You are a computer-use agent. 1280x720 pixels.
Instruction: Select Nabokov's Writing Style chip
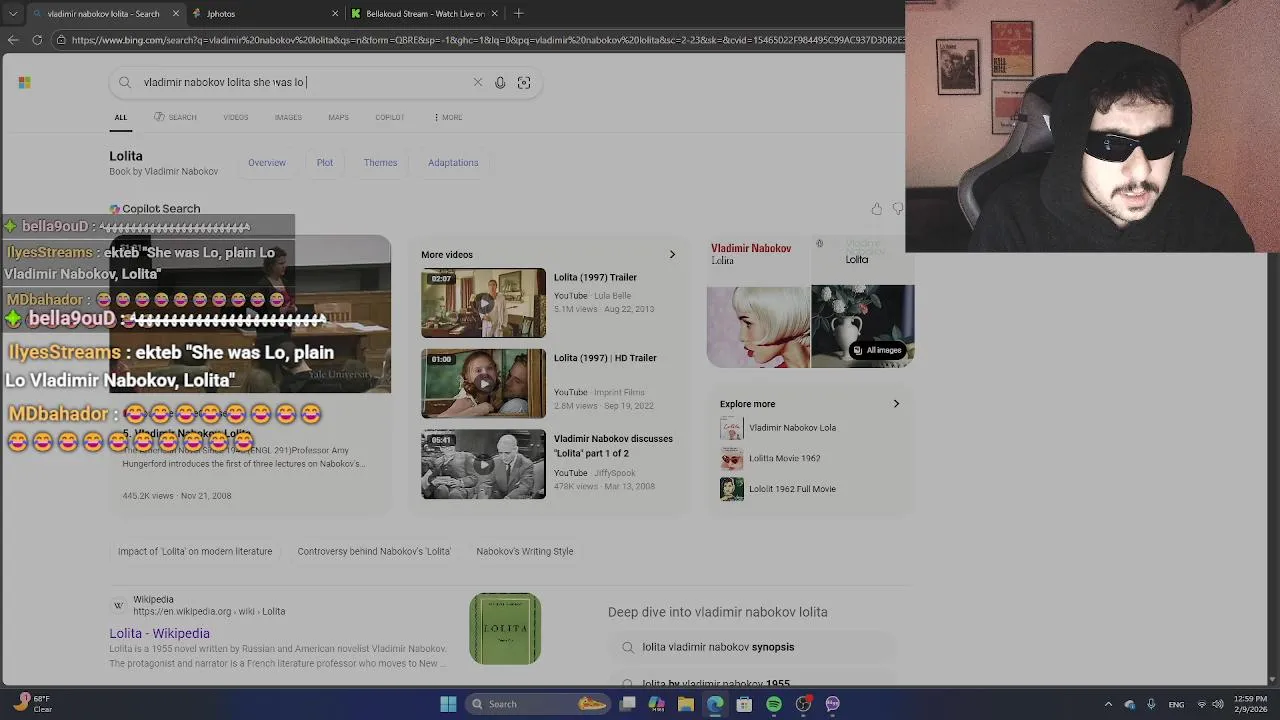point(525,551)
